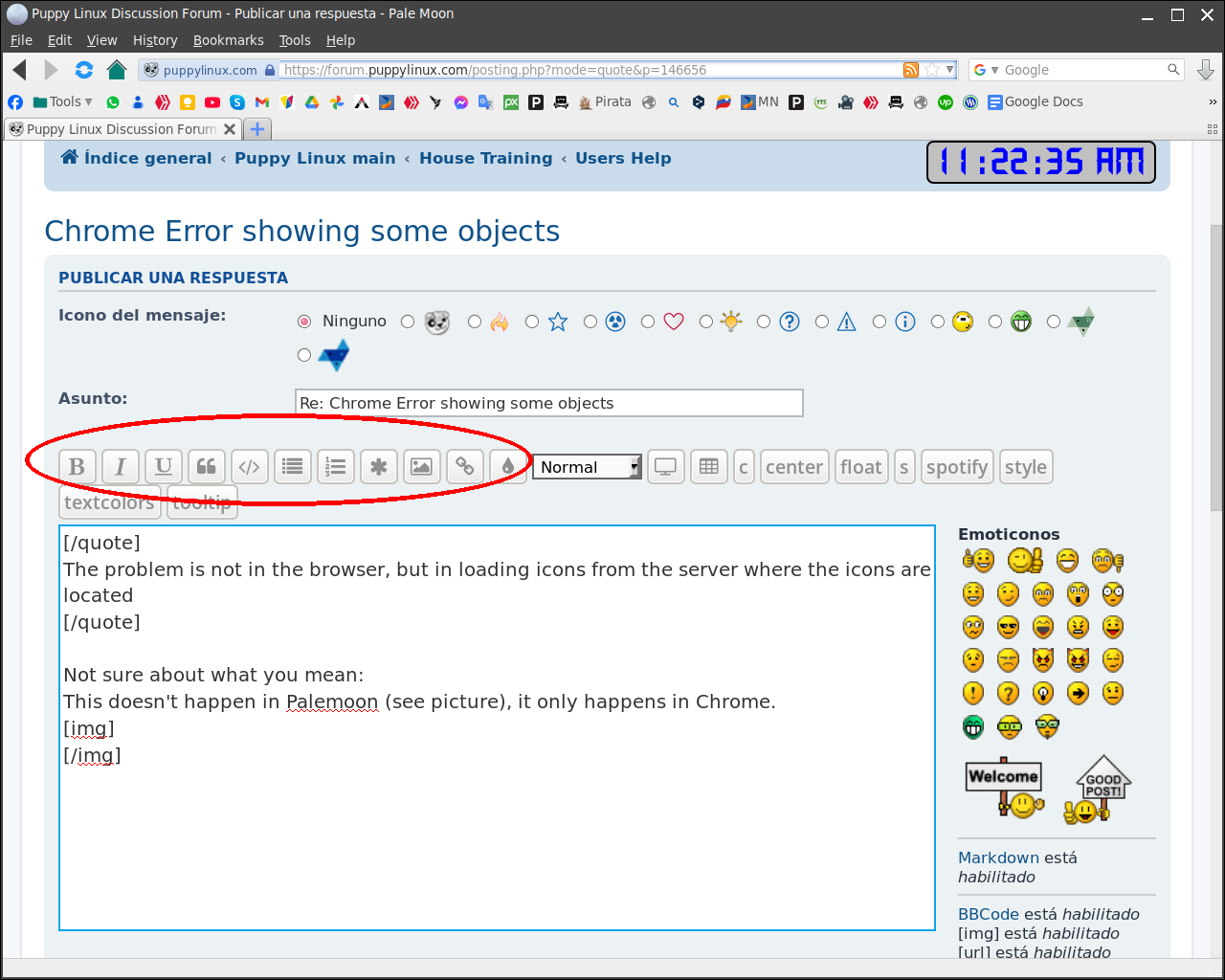Open the search engine selector dropdown
Screen dimensions: 1225x980
click(x=986, y=70)
